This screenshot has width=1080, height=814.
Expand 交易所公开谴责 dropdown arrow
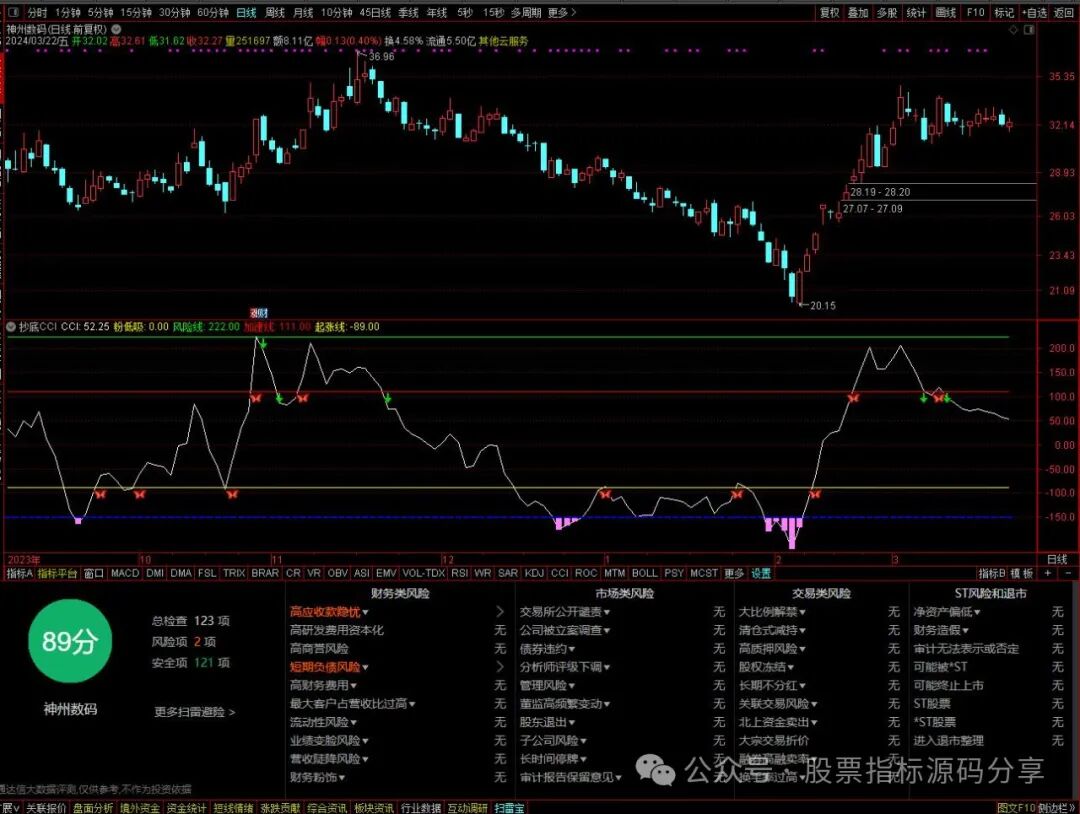pyautogui.click(x=606, y=612)
